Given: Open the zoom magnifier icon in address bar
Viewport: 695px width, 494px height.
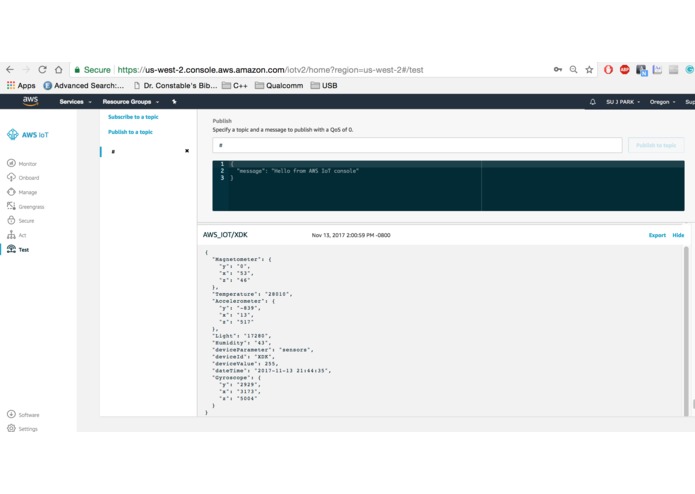Looking at the screenshot, I should (574, 70).
